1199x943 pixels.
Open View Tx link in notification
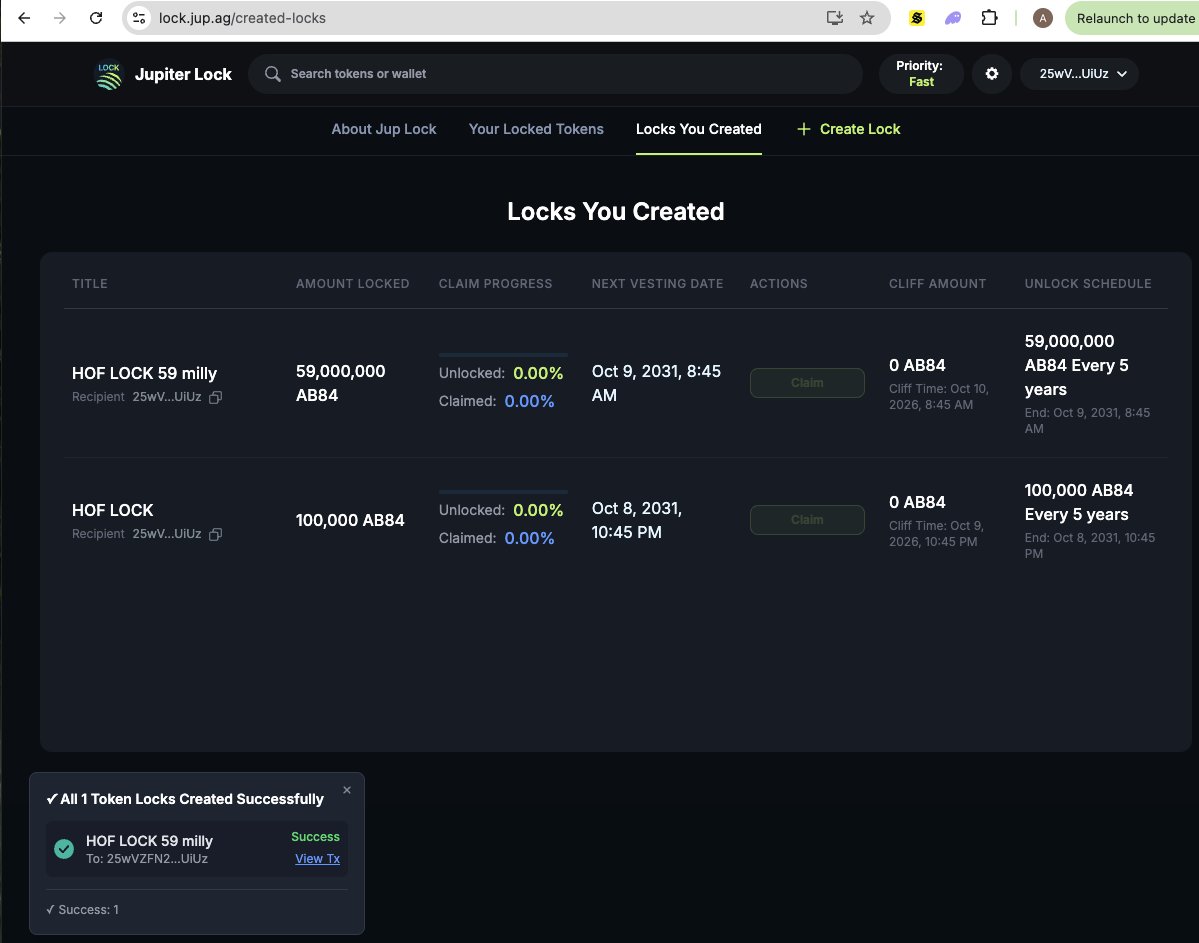click(317, 859)
